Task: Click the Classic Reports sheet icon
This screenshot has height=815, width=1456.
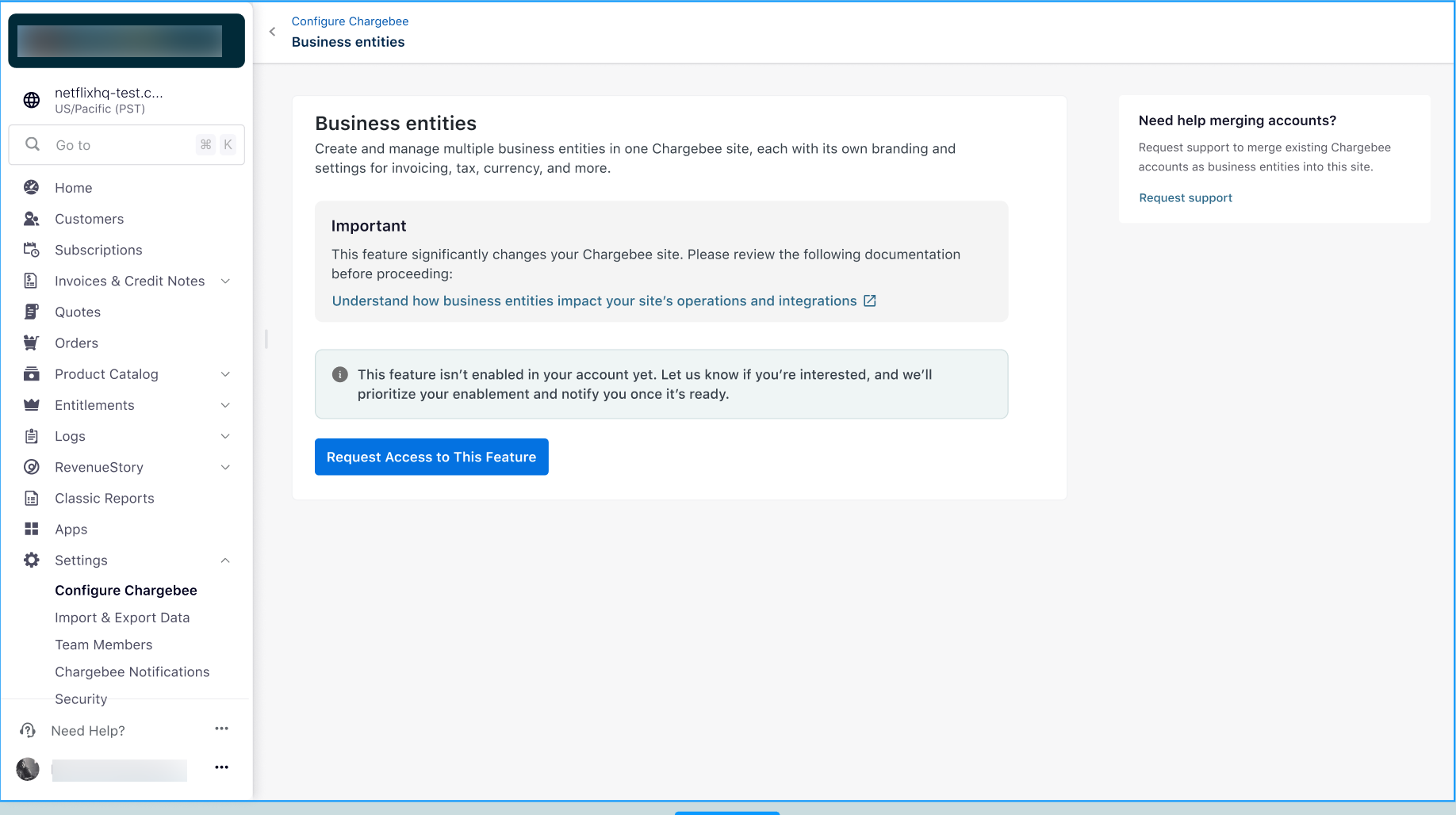Action: point(32,498)
